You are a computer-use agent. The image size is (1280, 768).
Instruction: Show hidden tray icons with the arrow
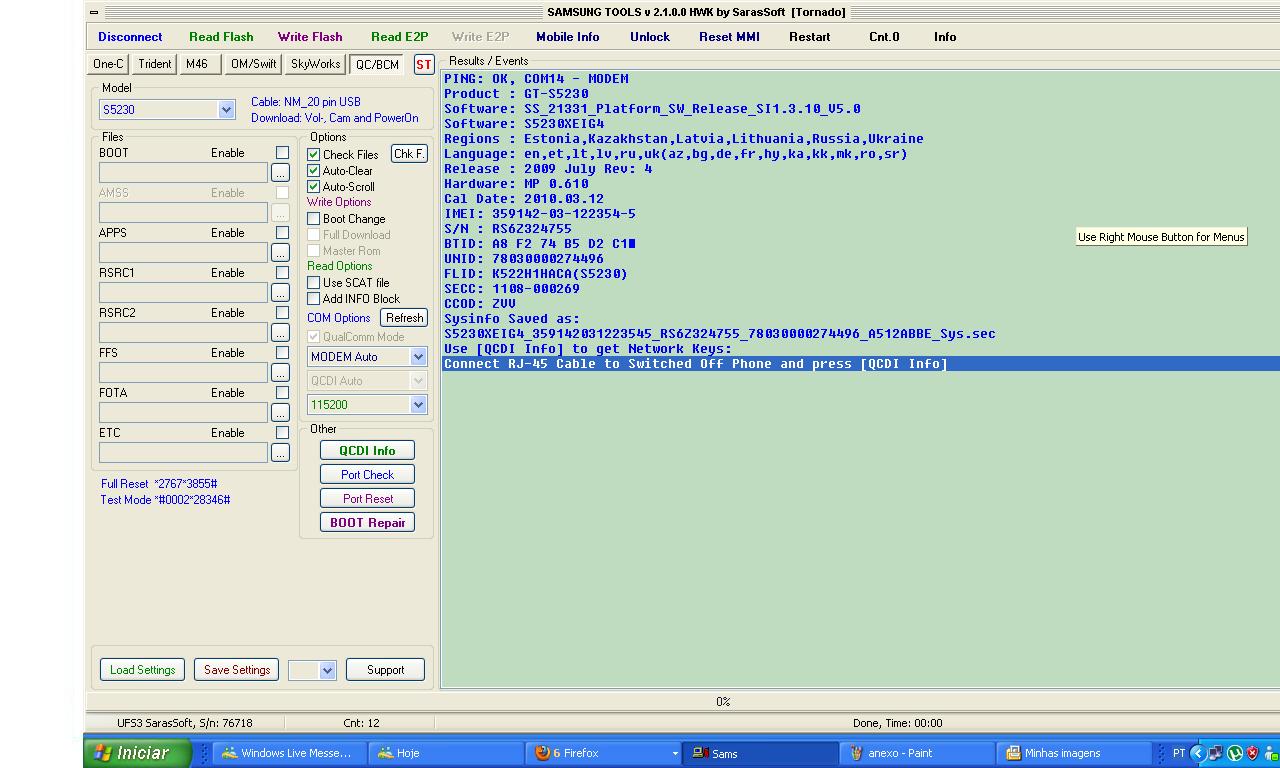tap(1197, 753)
